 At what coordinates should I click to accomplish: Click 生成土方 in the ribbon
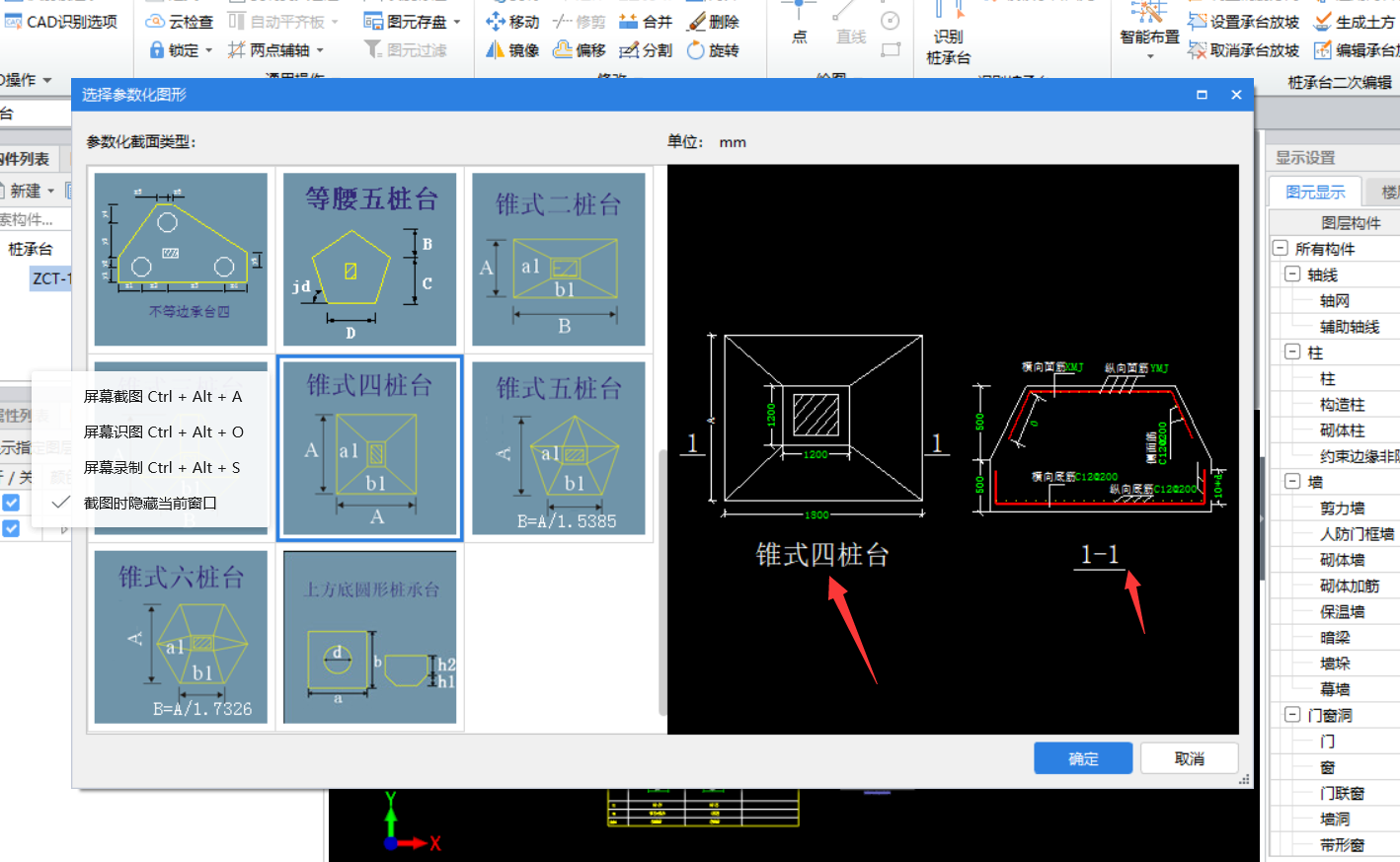tap(1355, 21)
